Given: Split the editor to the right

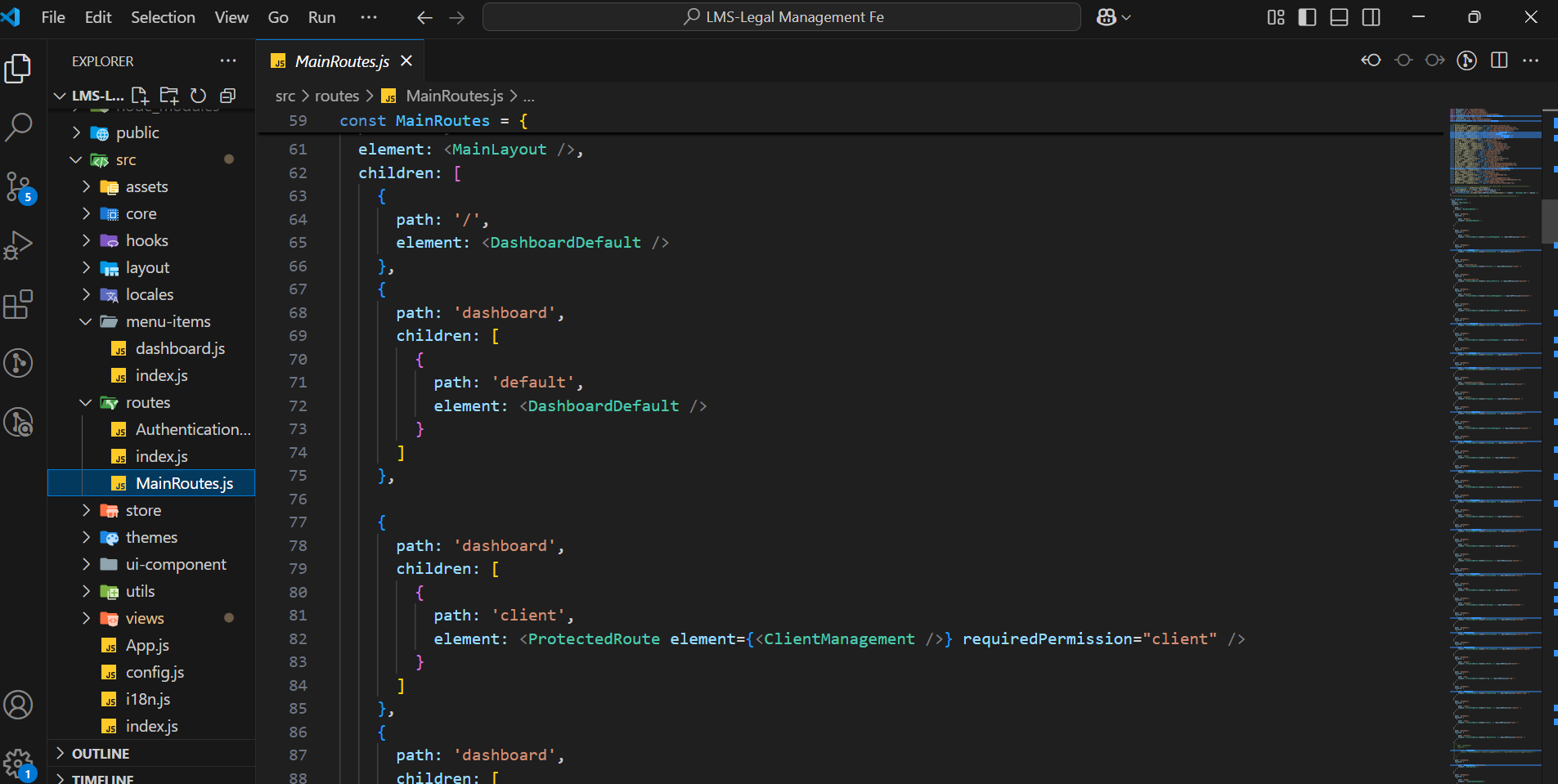Looking at the screenshot, I should [1498, 60].
